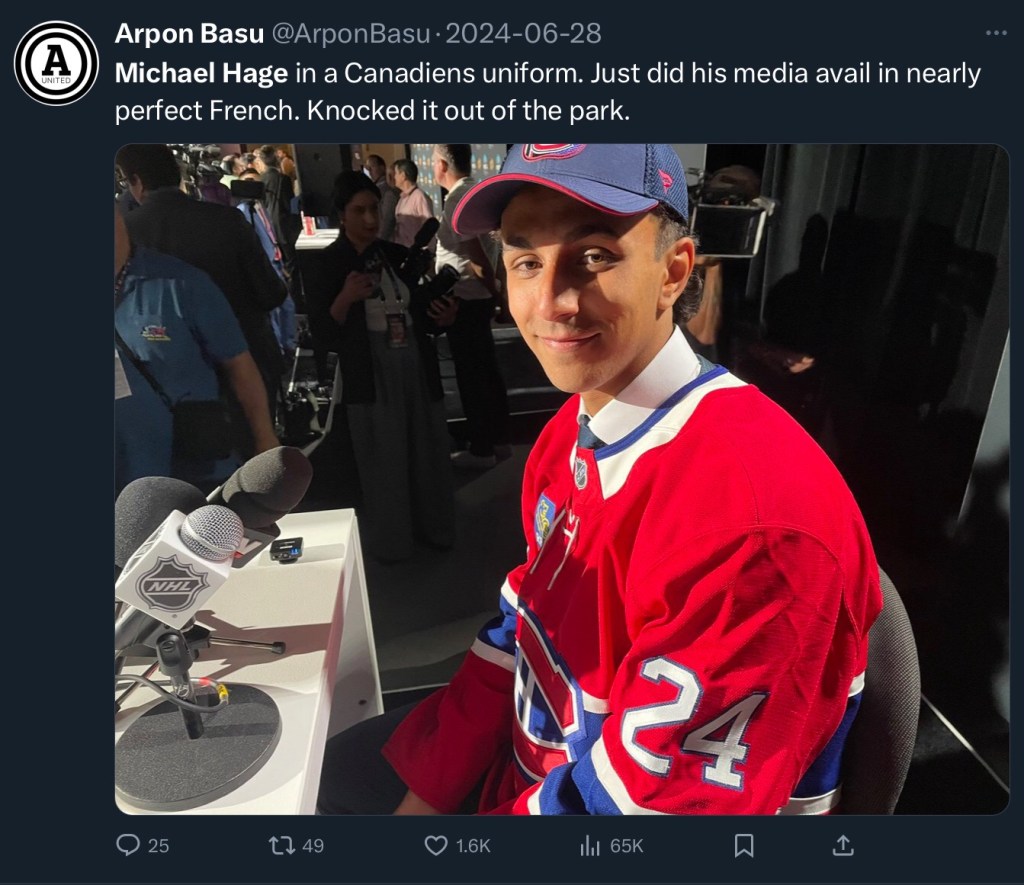The image size is (1024, 885).
Task: Click the text "Knocked it out of the park"
Action: coord(467,110)
